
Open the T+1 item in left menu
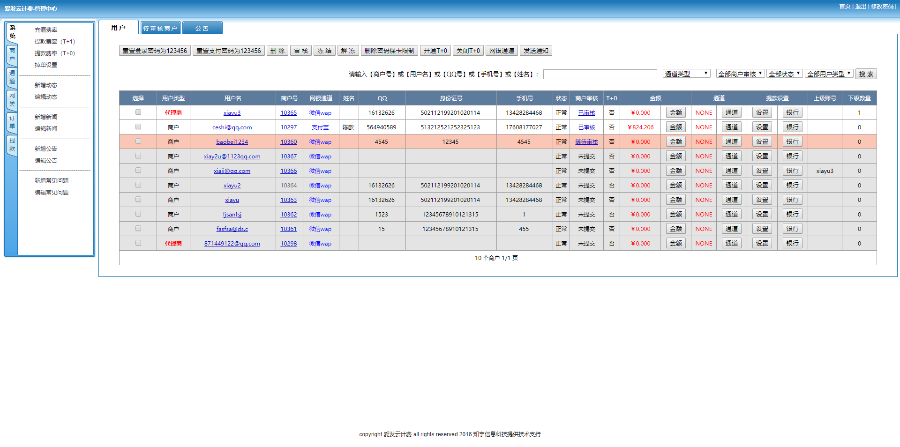click(x=55, y=41)
